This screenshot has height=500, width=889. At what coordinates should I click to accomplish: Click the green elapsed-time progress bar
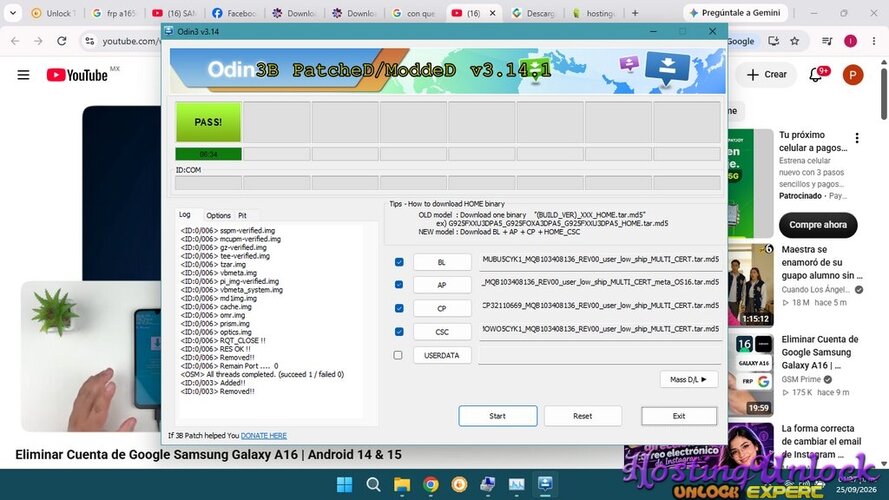click(x=208, y=154)
